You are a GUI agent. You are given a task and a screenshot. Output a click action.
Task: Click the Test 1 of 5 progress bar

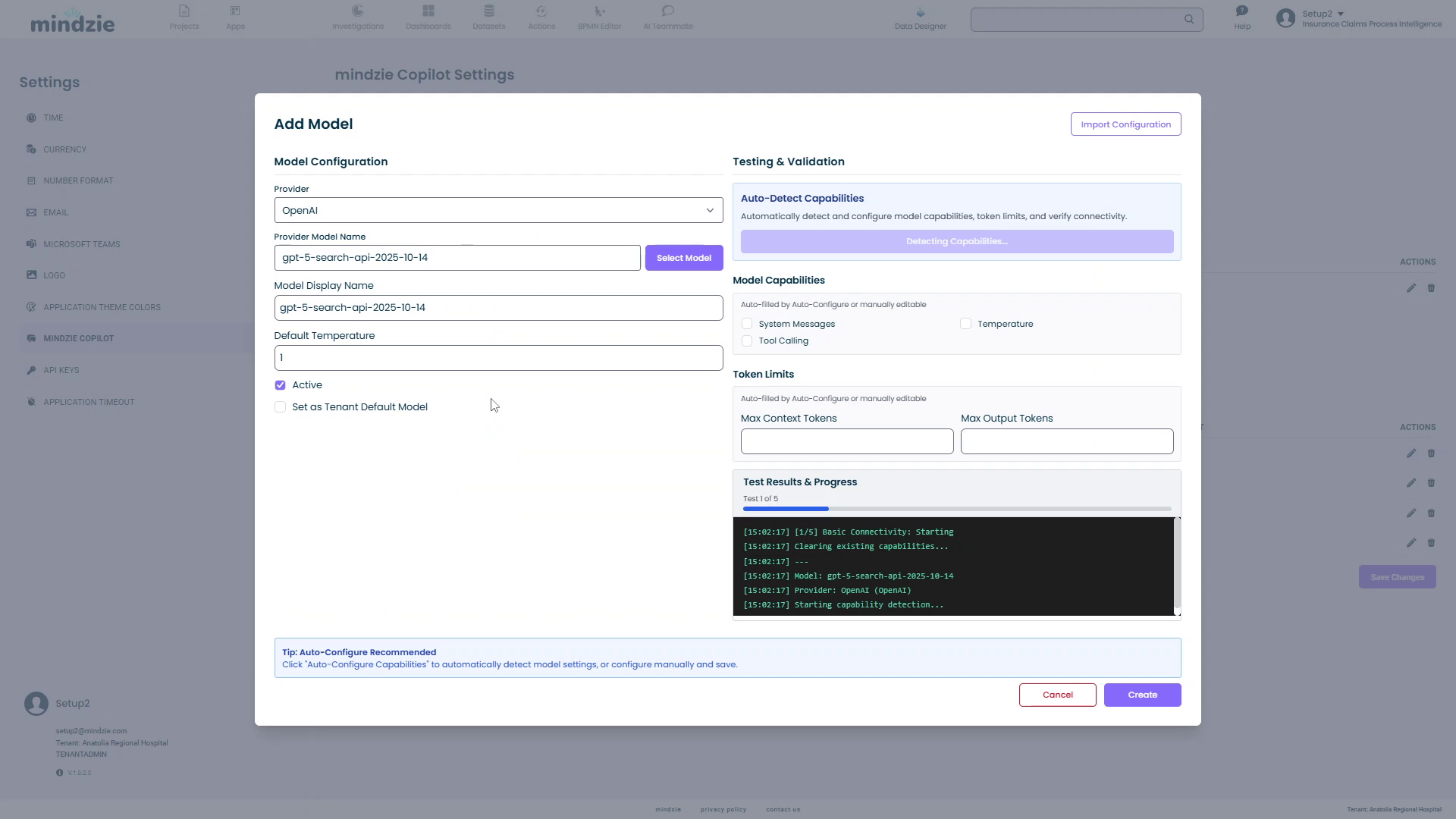957,509
